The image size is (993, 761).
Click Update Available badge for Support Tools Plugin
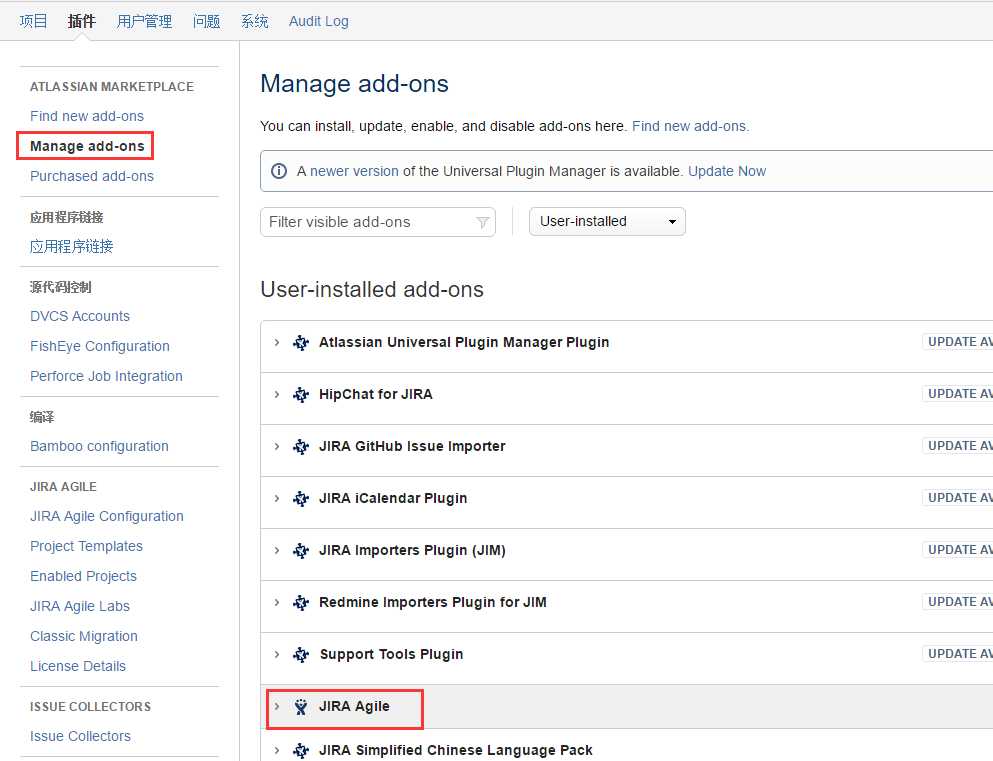pos(958,653)
